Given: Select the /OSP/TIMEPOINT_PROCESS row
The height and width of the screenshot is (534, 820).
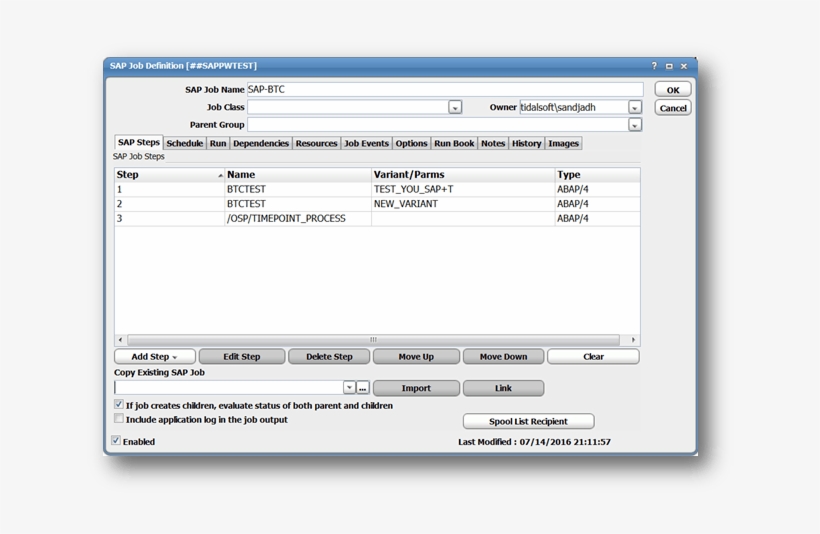Looking at the screenshot, I should point(377,219).
